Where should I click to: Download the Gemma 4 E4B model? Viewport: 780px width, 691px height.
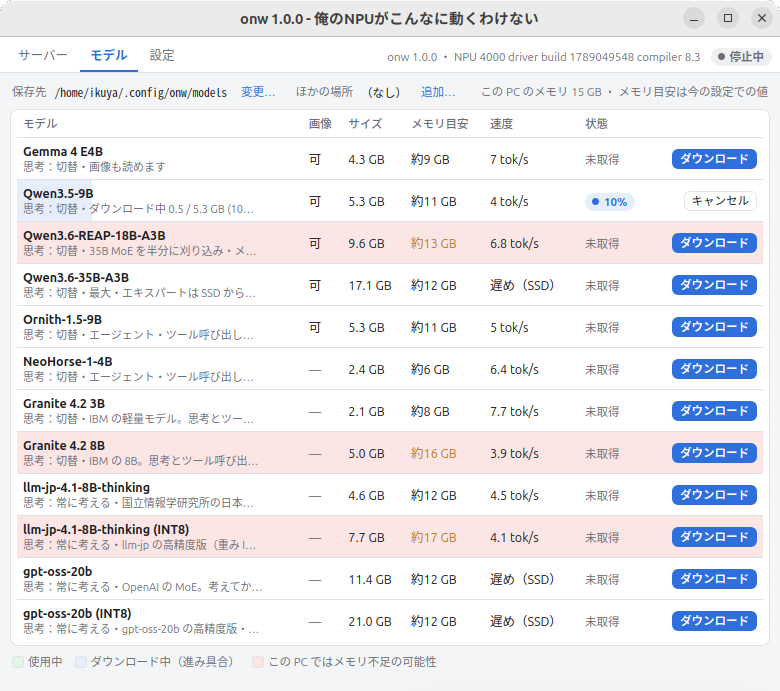714,159
